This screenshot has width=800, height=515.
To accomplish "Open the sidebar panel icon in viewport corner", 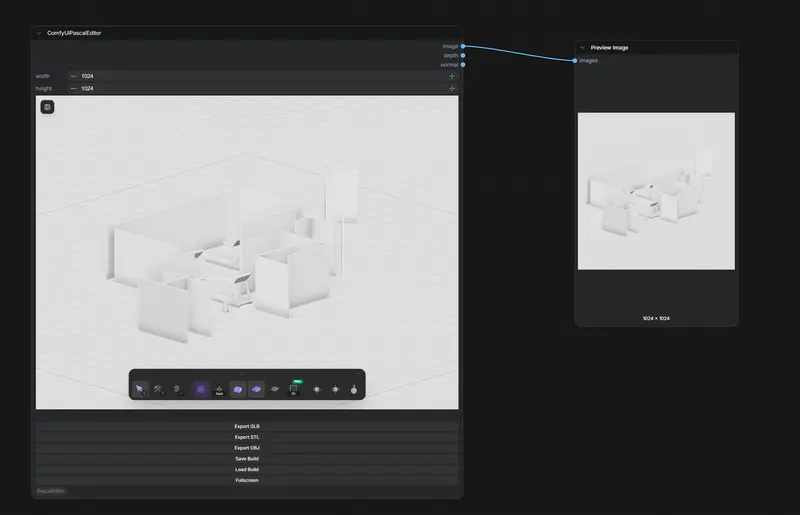I will pyautogui.click(x=47, y=107).
